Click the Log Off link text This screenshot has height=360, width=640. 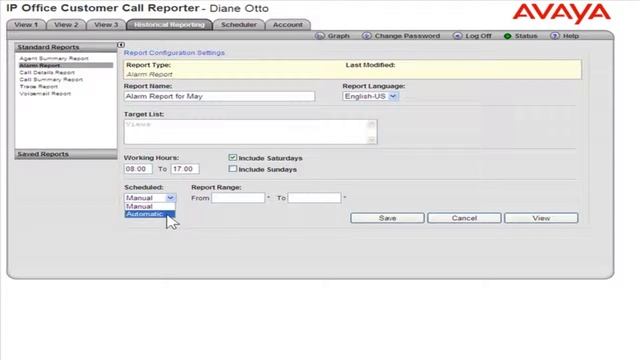(x=478, y=36)
